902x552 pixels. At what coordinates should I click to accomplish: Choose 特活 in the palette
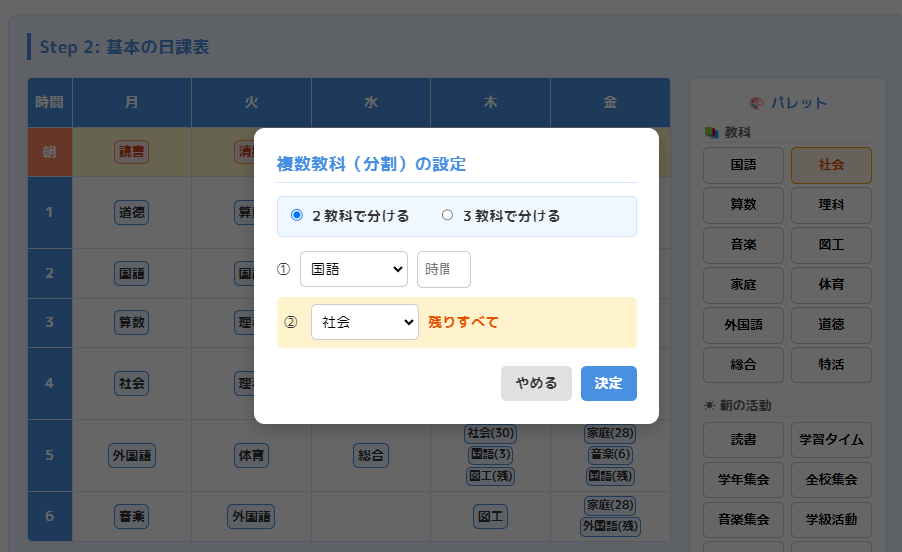831,365
